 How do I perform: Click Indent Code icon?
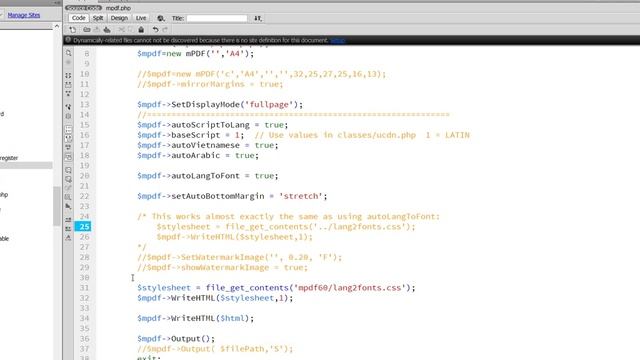tap(69, 220)
